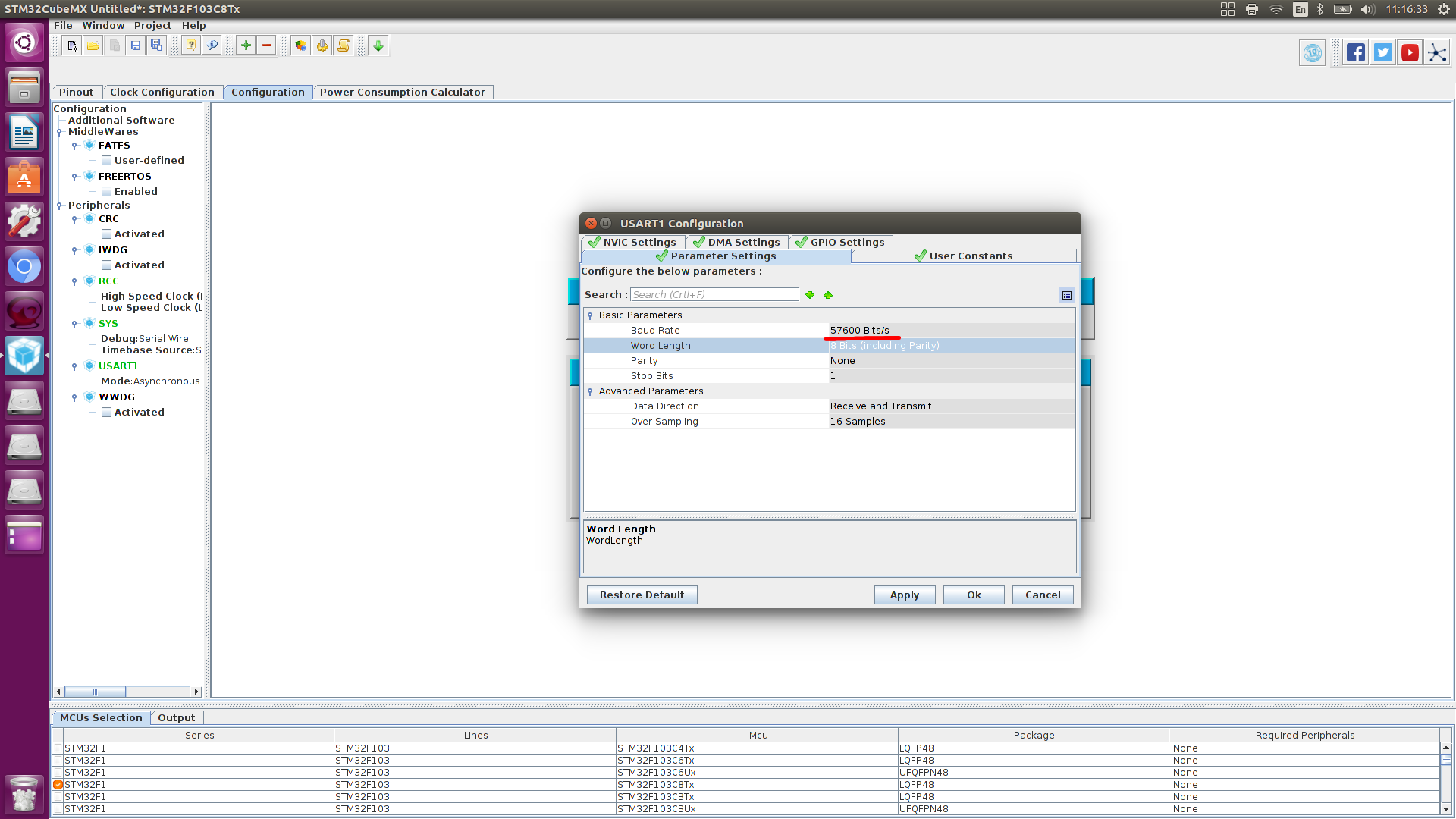The width and height of the screenshot is (1456, 819).
Task: Select the STM32F103CBTx row checkbox
Action: (x=58, y=797)
